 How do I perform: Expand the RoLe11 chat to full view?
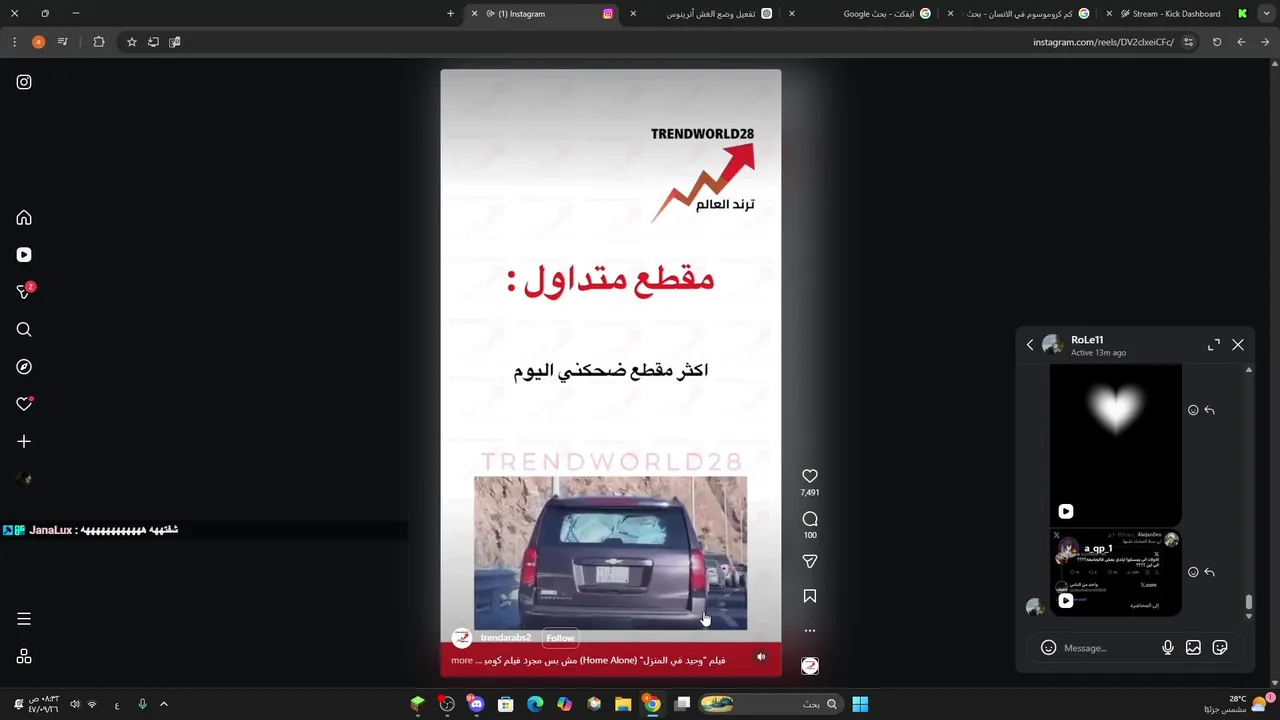pos(1214,345)
